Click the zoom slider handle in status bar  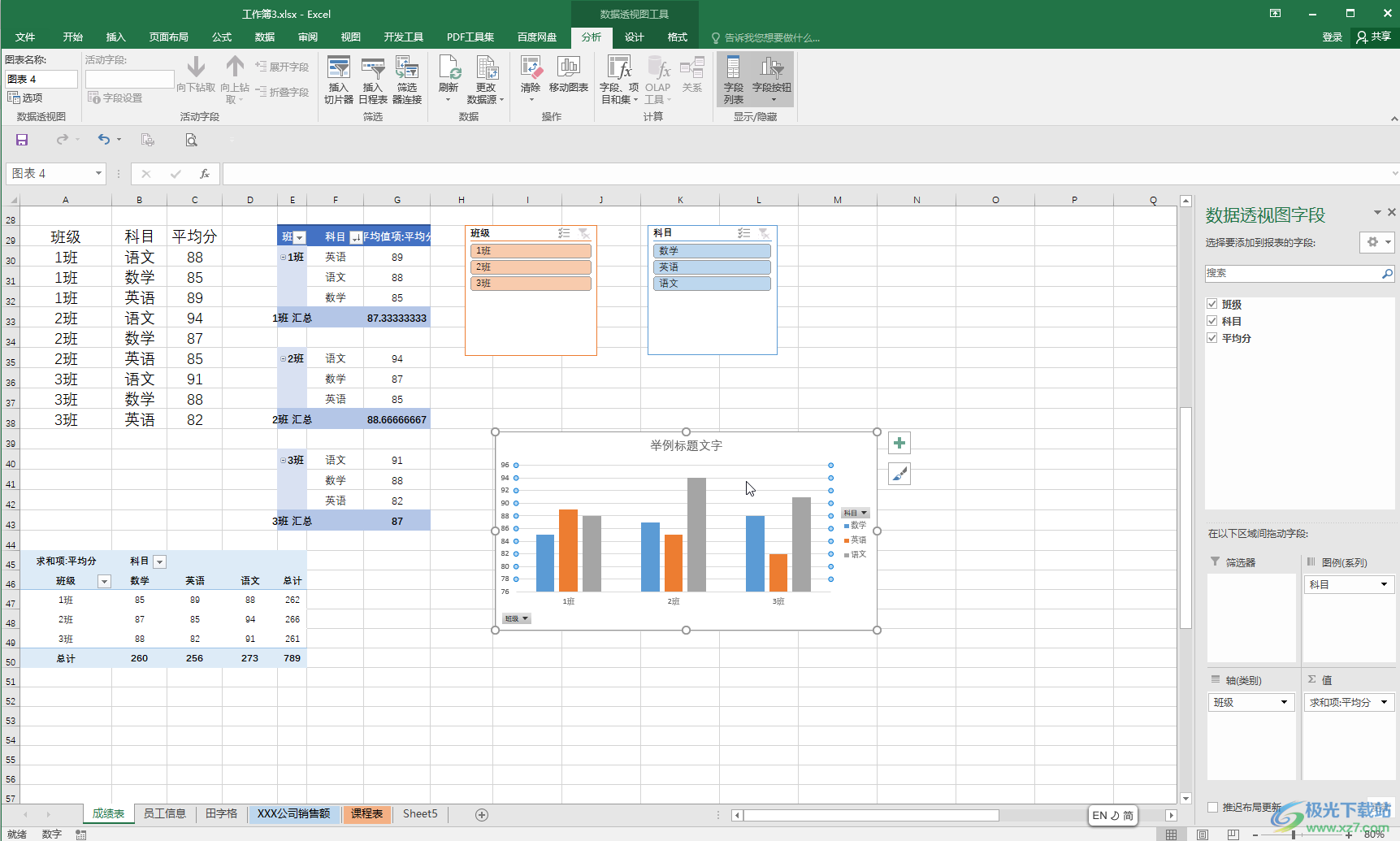pos(1294,834)
